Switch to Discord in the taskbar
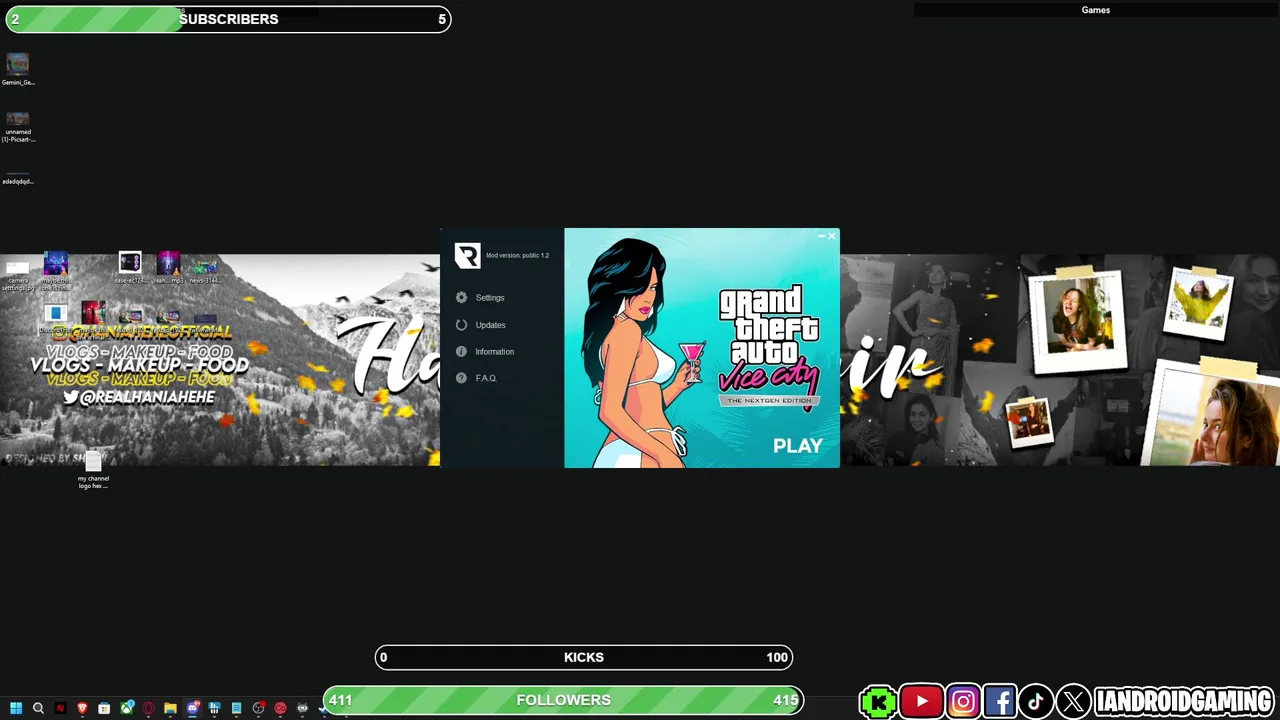Image resolution: width=1280 pixels, height=720 pixels. coord(192,708)
